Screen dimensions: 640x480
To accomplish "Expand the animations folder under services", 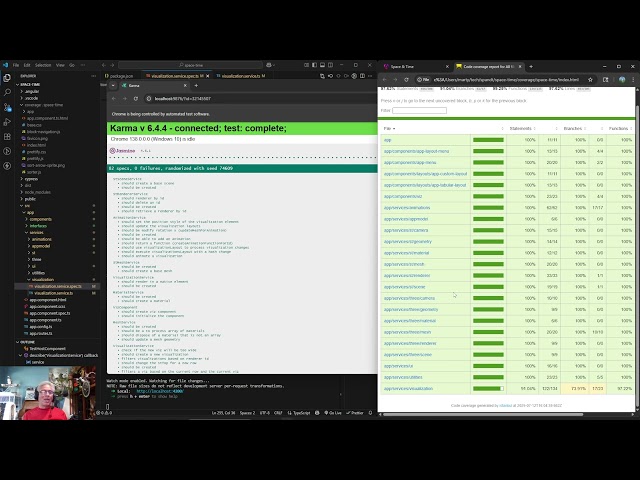I will (42, 239).
